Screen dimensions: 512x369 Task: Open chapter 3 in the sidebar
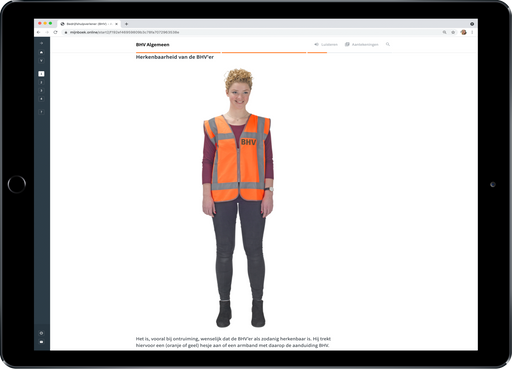41,91
